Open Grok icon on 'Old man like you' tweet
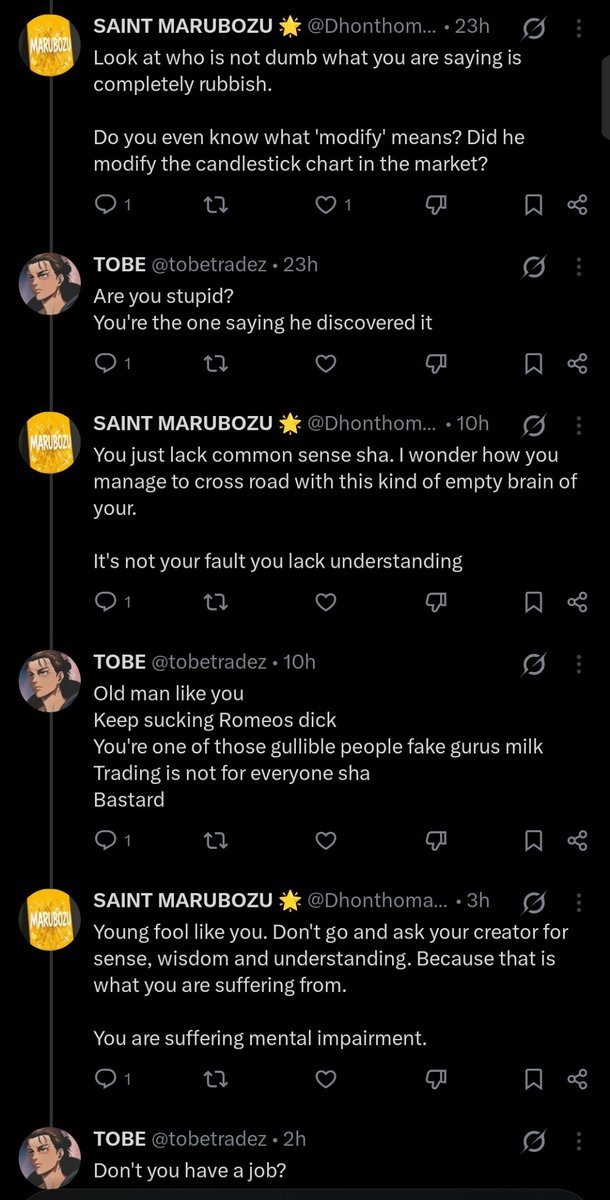Screen dimensions: 610x1200 tap(534, 664)
